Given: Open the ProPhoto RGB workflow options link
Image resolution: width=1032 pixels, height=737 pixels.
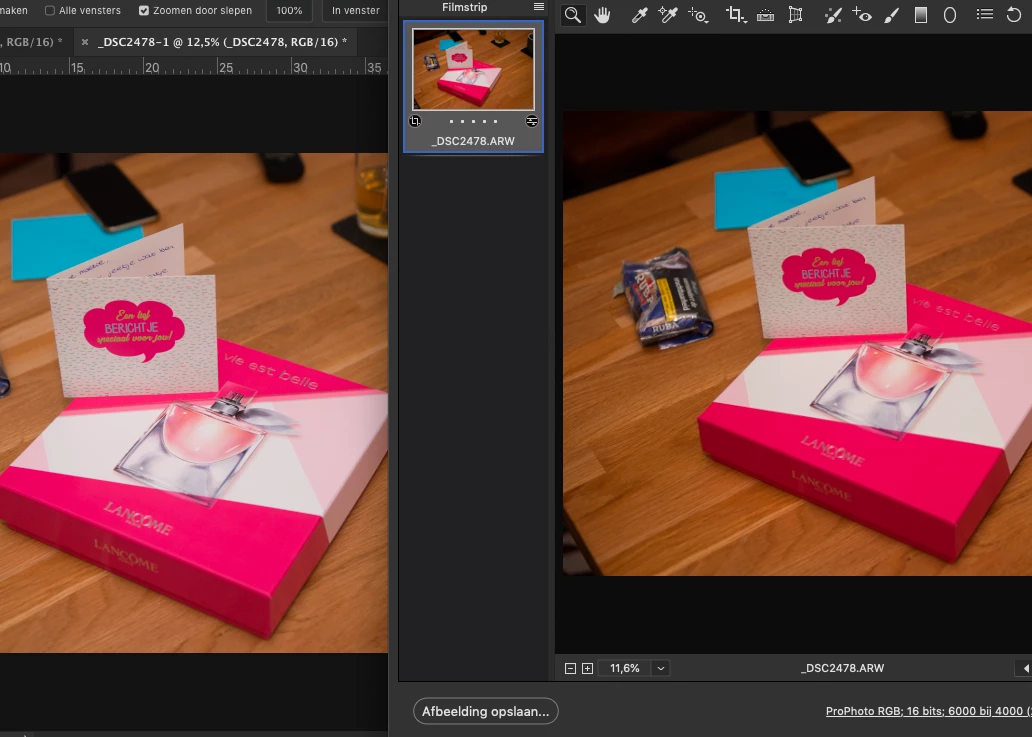Looking at the screenshot, I should (x=929, y=711).
